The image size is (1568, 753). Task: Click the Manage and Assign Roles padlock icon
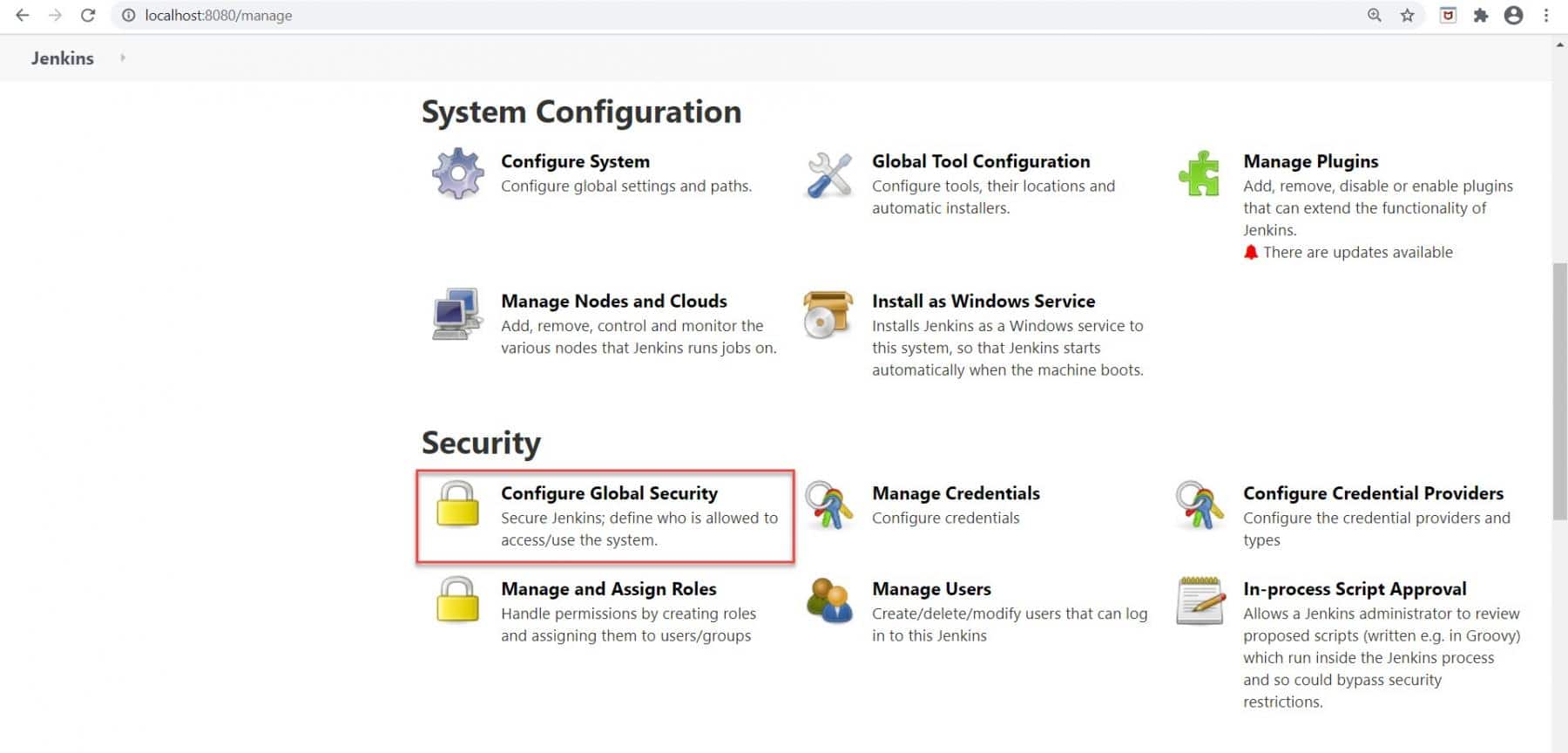click(x=457, y=600)
